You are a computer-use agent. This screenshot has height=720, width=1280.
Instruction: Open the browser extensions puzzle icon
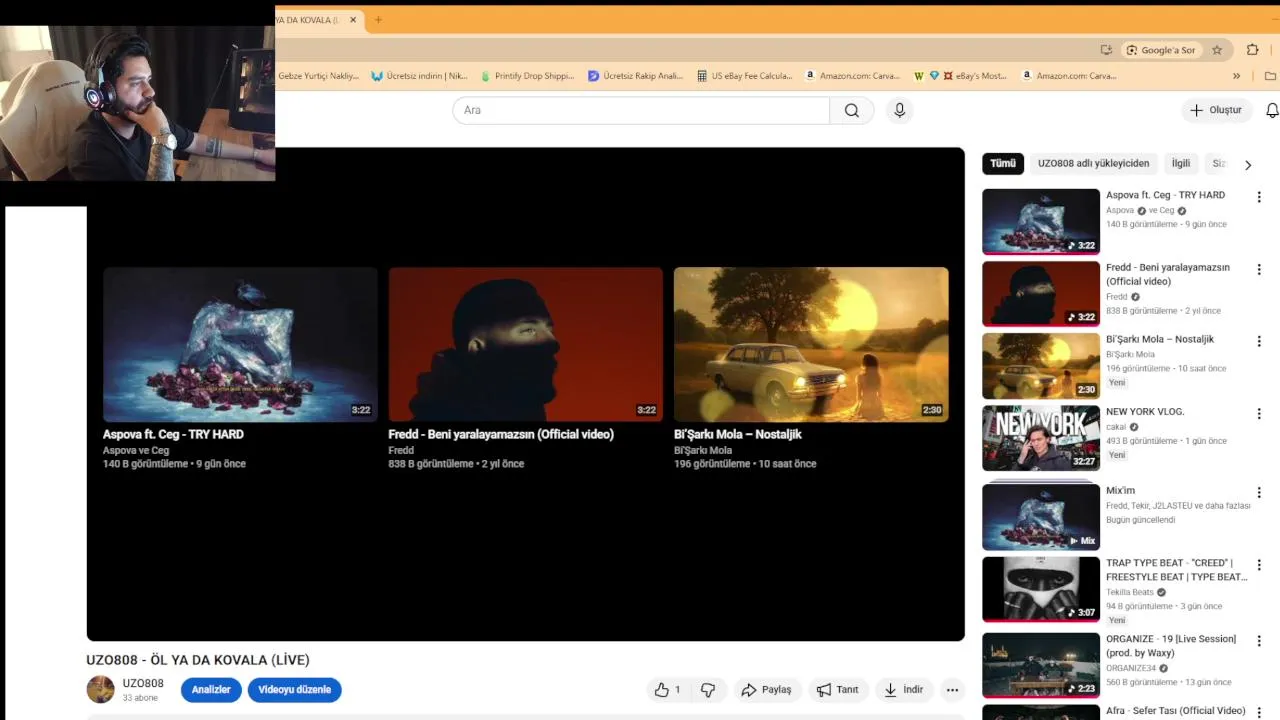(1252, 50)
